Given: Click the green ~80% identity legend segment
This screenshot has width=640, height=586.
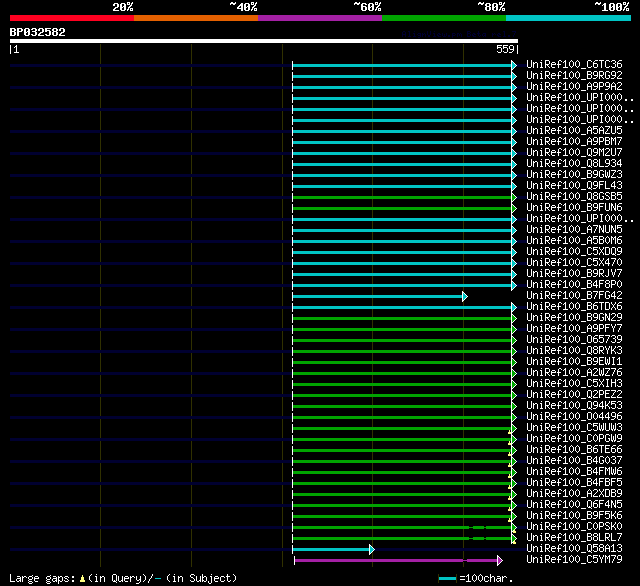Looking at the screenshot, I should click(444, 18).
